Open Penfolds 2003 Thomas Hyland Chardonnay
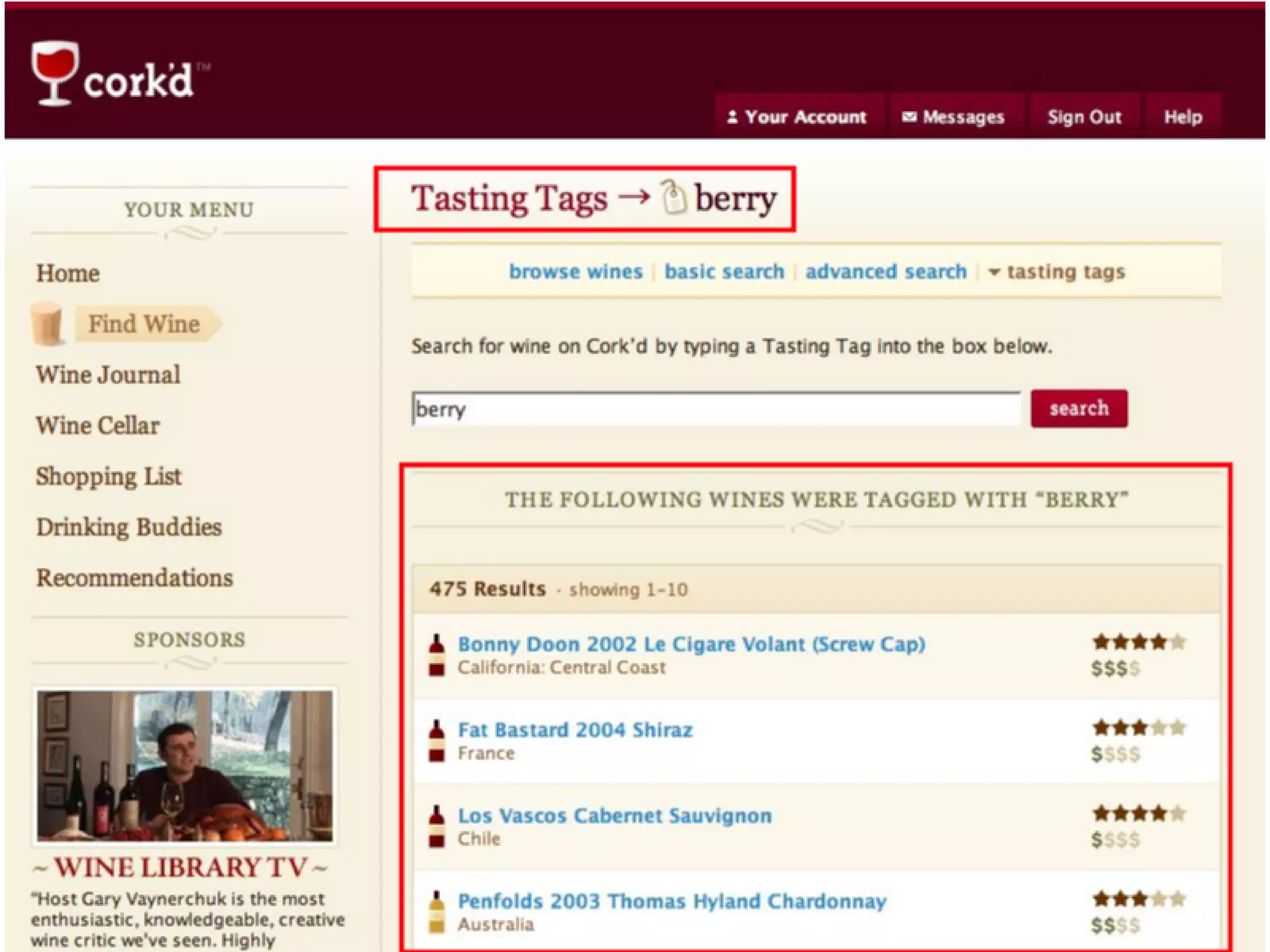 672,901
